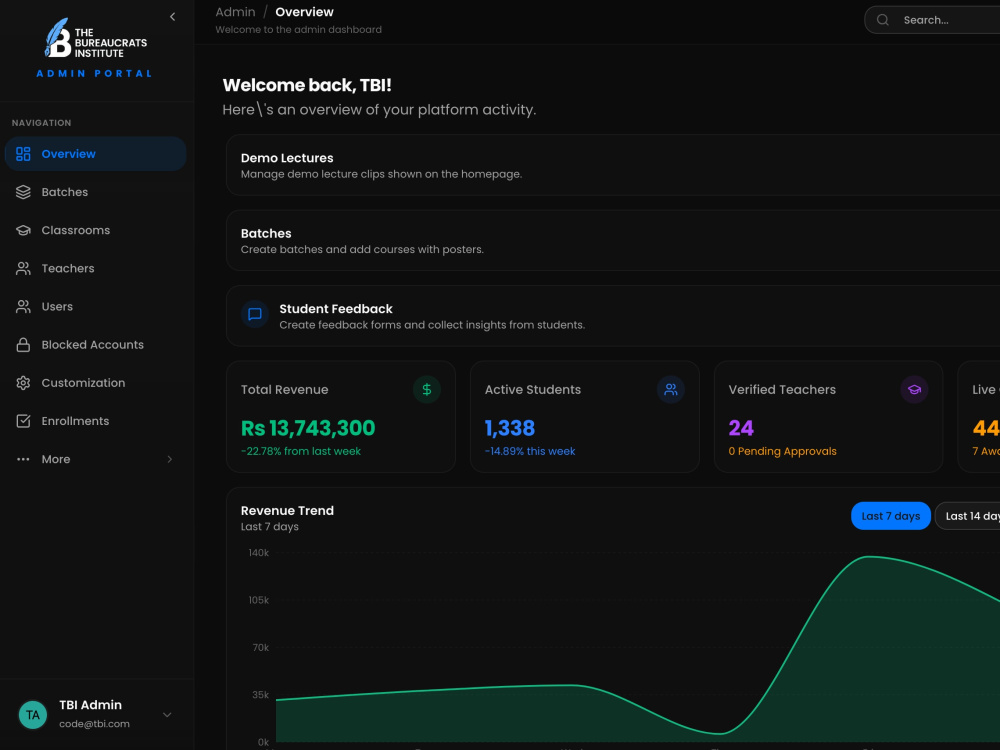Click the Student Feedback chat bubble icon
The image size is (1000, 750).
254,314
